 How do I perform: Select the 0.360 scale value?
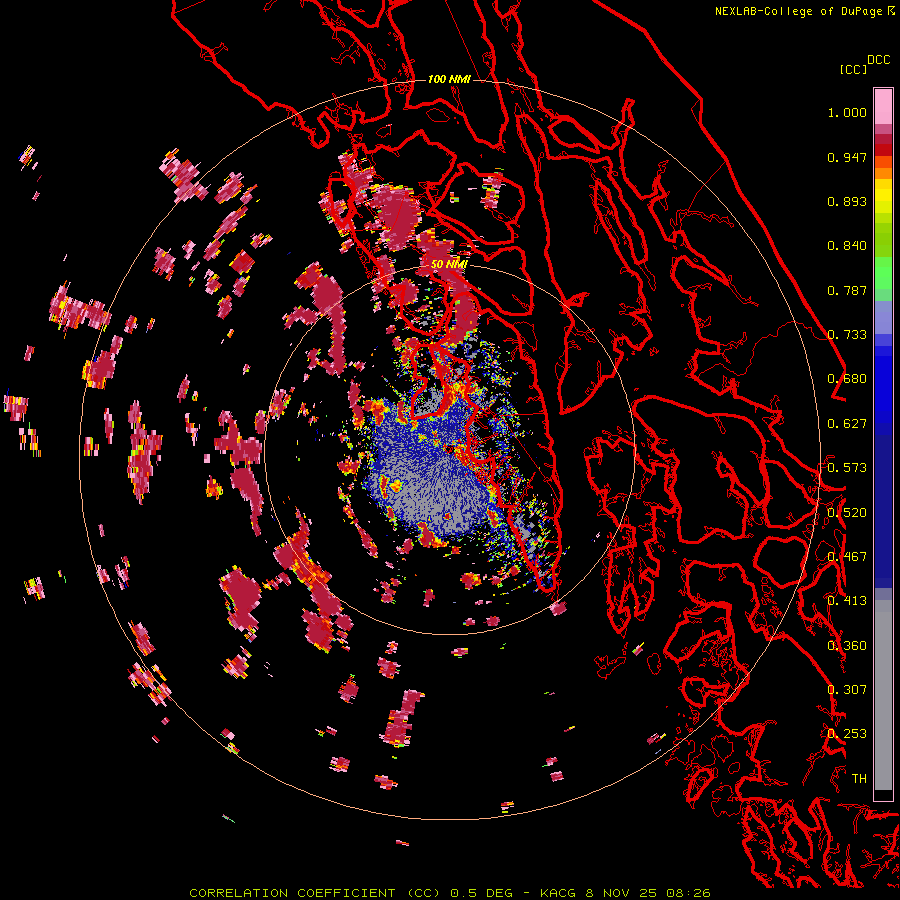(x=847, y=646)
